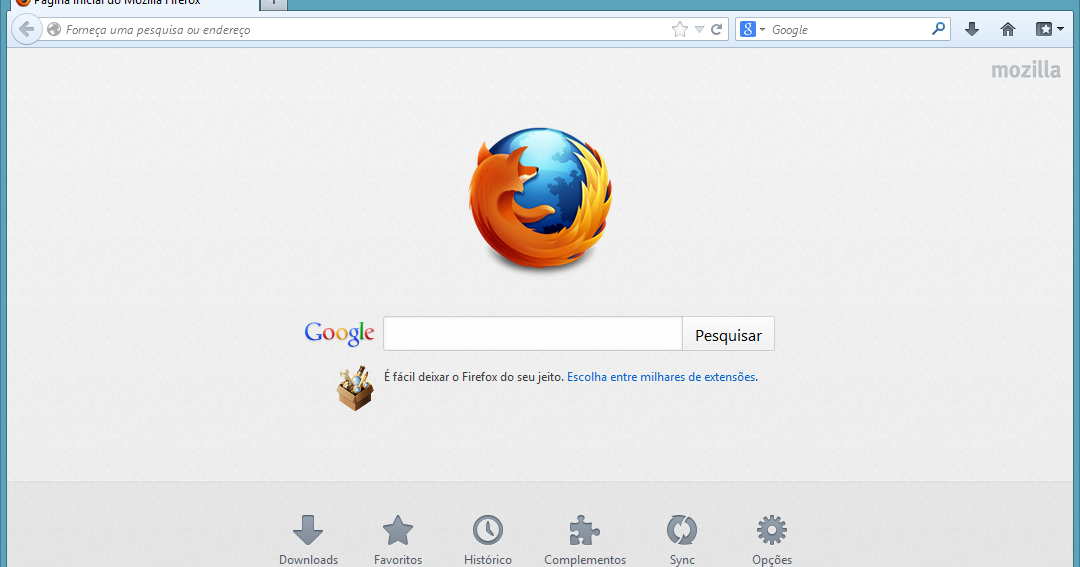Viewport: 1080px width, 567px height.
Task: Open a new tab with plus button
Action: tap(273, 3)
